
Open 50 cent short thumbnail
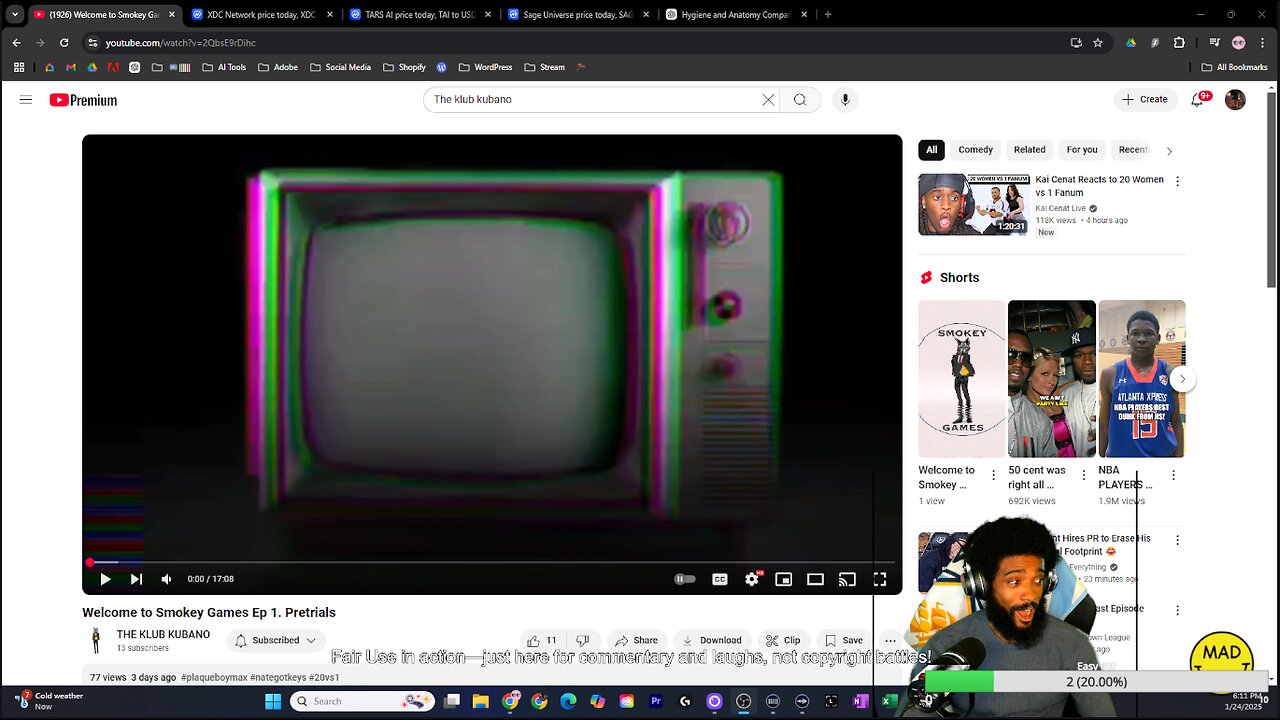click(1052, 379)
